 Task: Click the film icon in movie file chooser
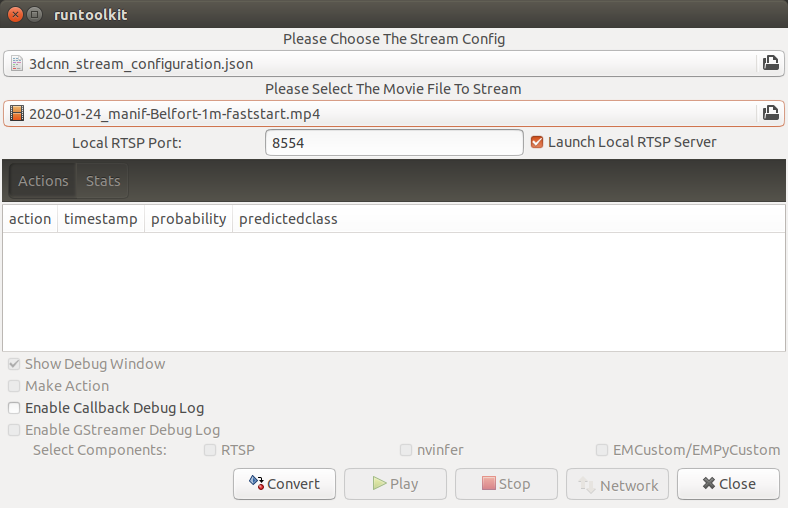pos(17,113)
